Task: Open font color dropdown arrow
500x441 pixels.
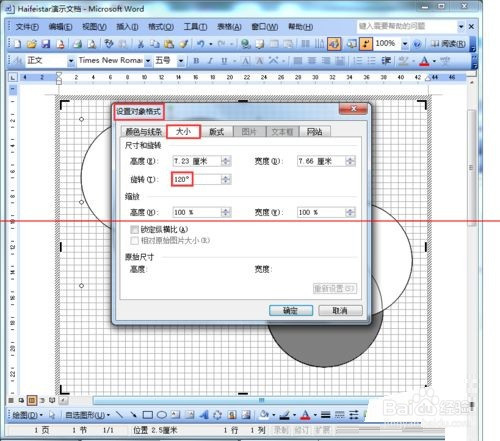Action: (434, 61)
